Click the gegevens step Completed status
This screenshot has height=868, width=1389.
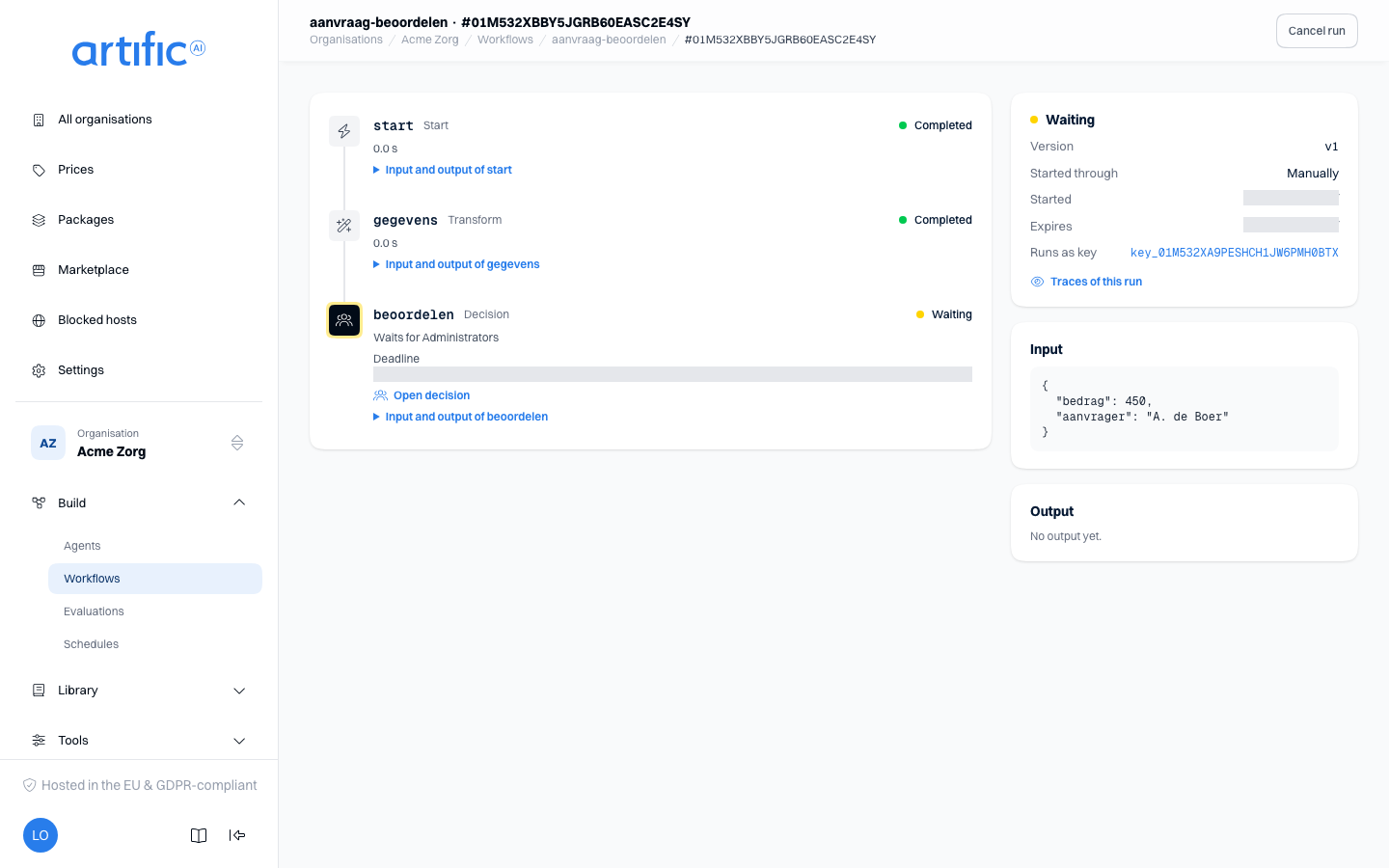point(936,220)
